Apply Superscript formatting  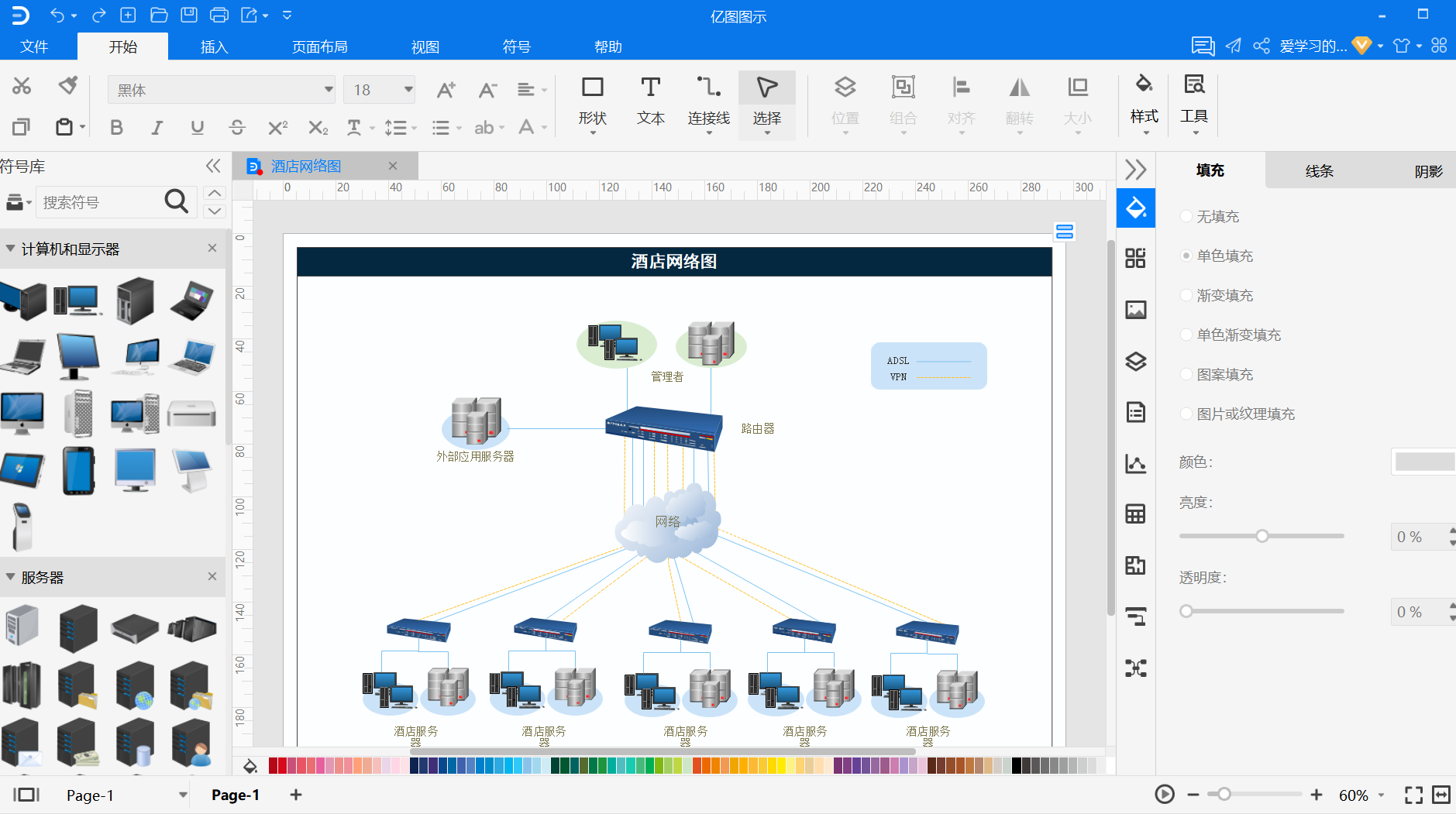pyautogui.click(x=277, y=127)
